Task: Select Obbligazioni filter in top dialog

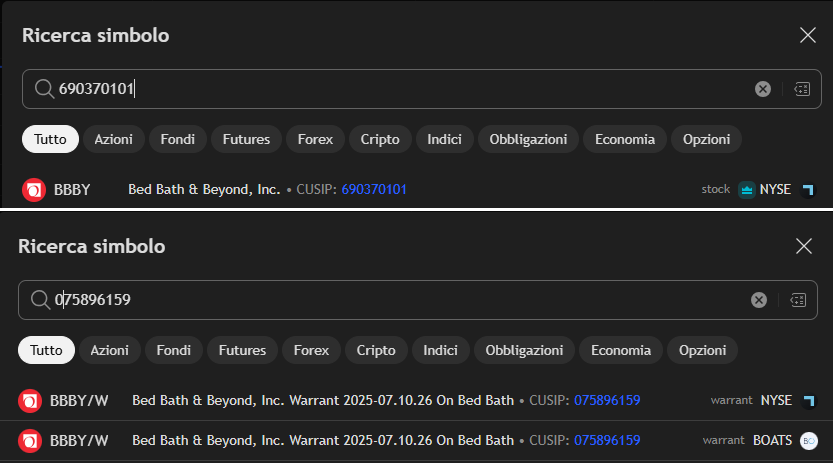Action: coord(528,139)
